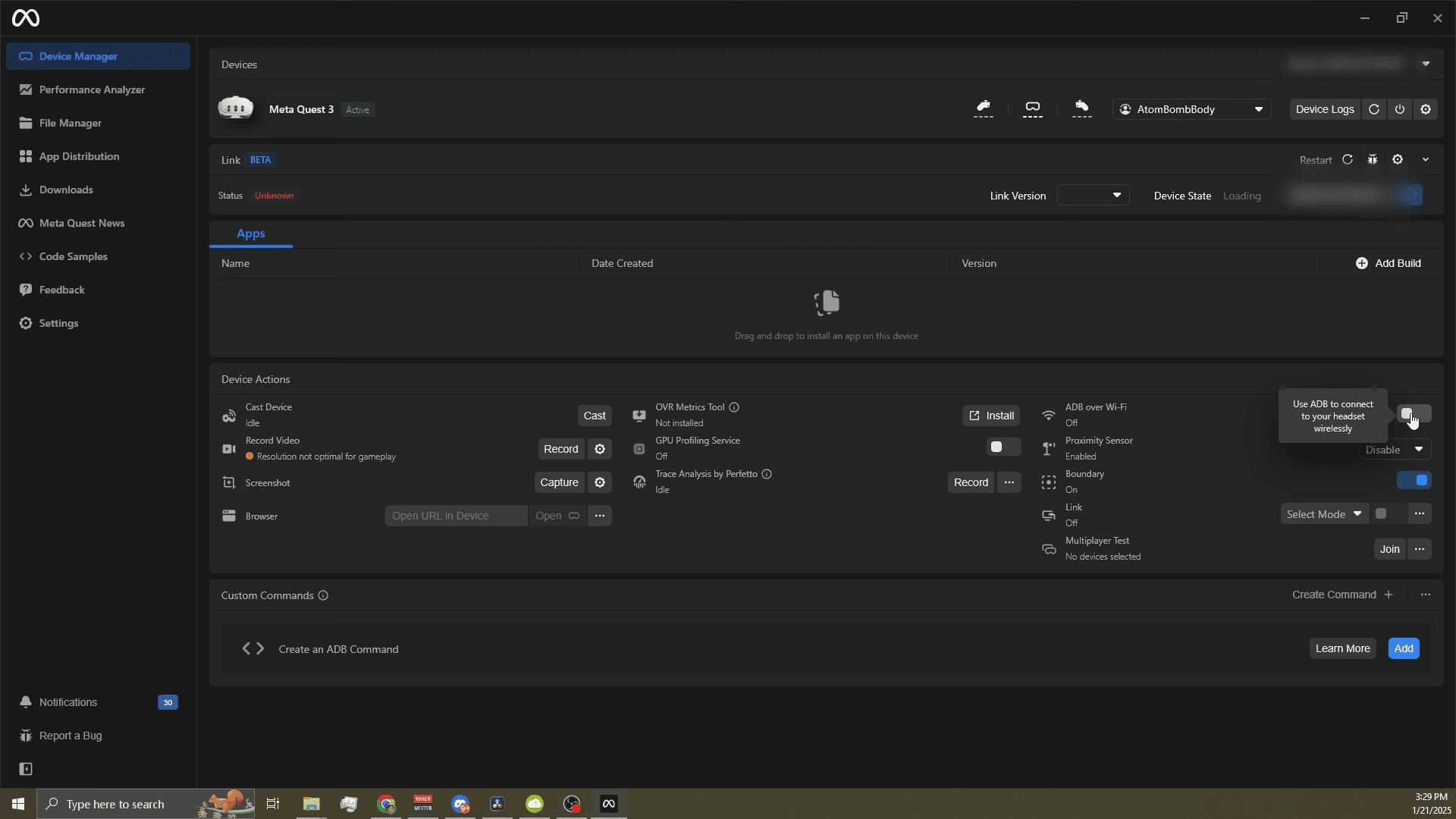Image resolution: width=1456 pixels, height=819 pixels.
Task: Open Screenshot capture settings gear
Action: pyautogui.click(x=600, y=482)
